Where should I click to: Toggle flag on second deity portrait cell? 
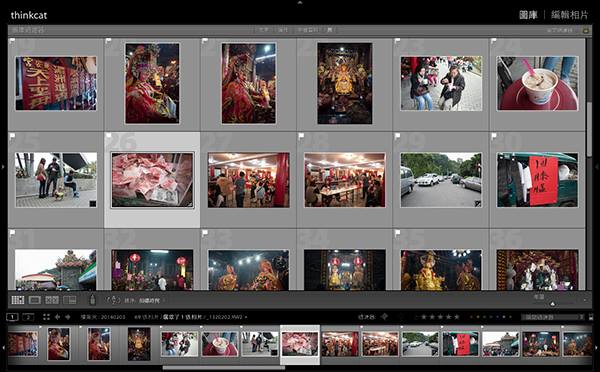click(205, 41)
